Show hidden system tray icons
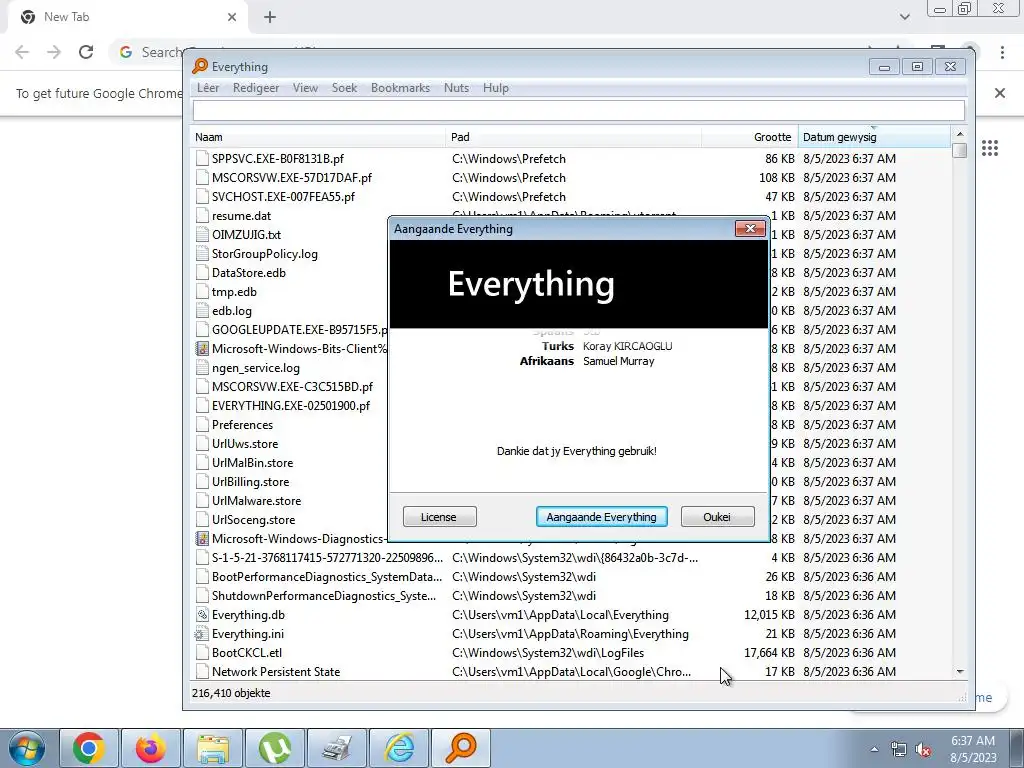 (874, 750)
